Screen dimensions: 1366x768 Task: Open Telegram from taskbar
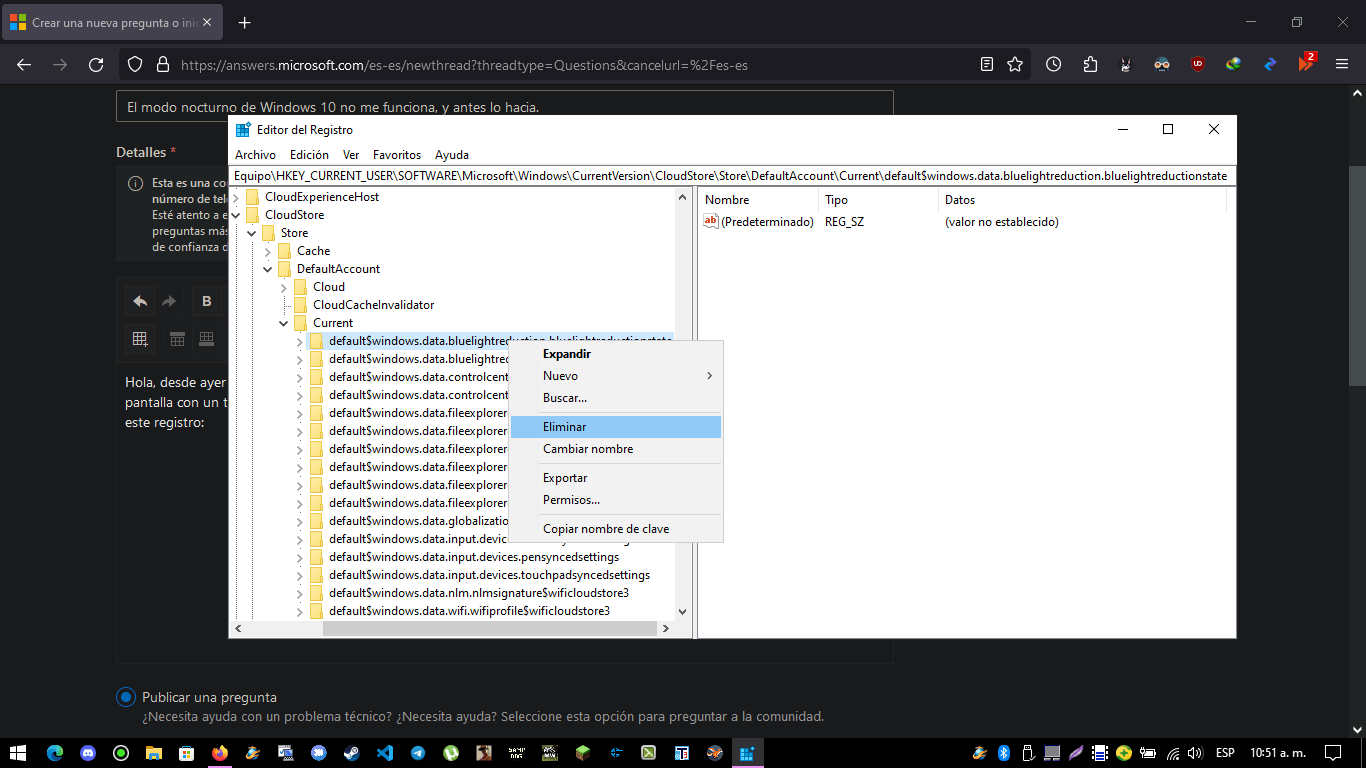pos(418,752)
